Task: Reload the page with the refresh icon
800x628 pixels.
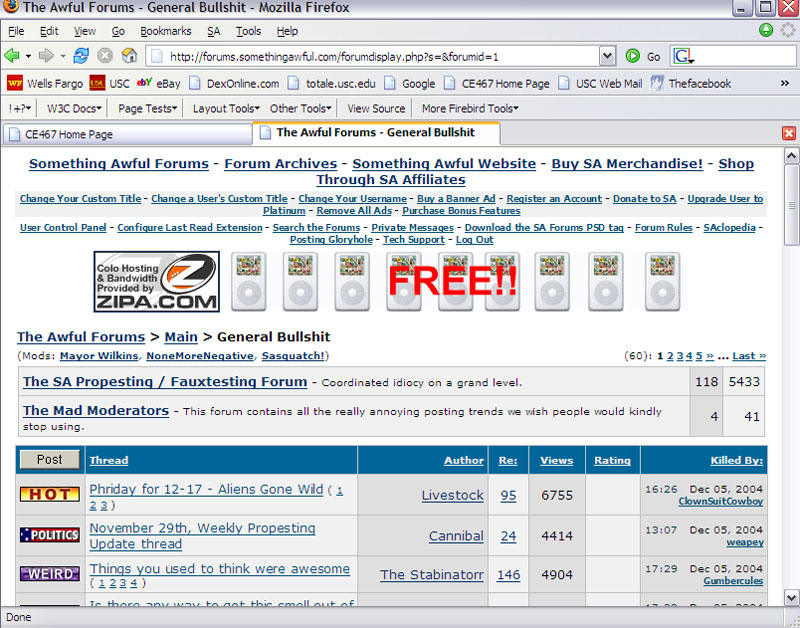Action: 81,56
